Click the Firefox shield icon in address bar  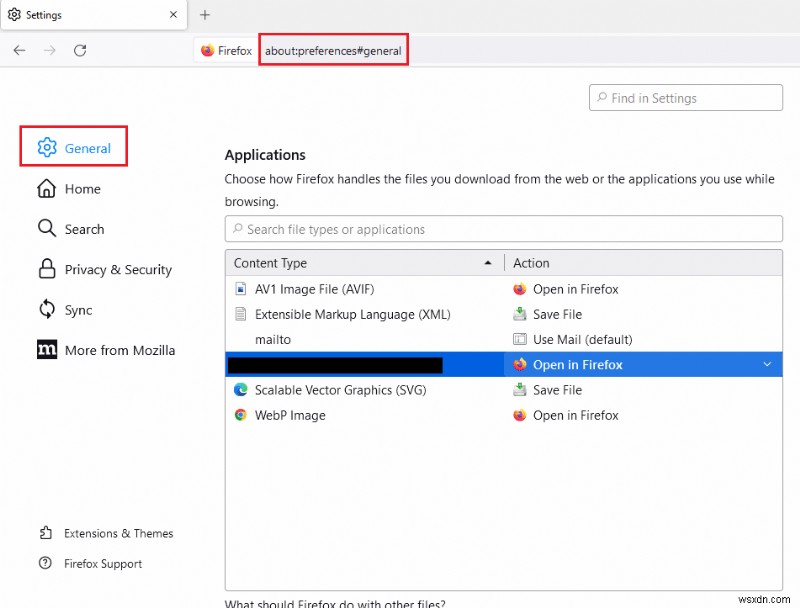pos(208,50)
